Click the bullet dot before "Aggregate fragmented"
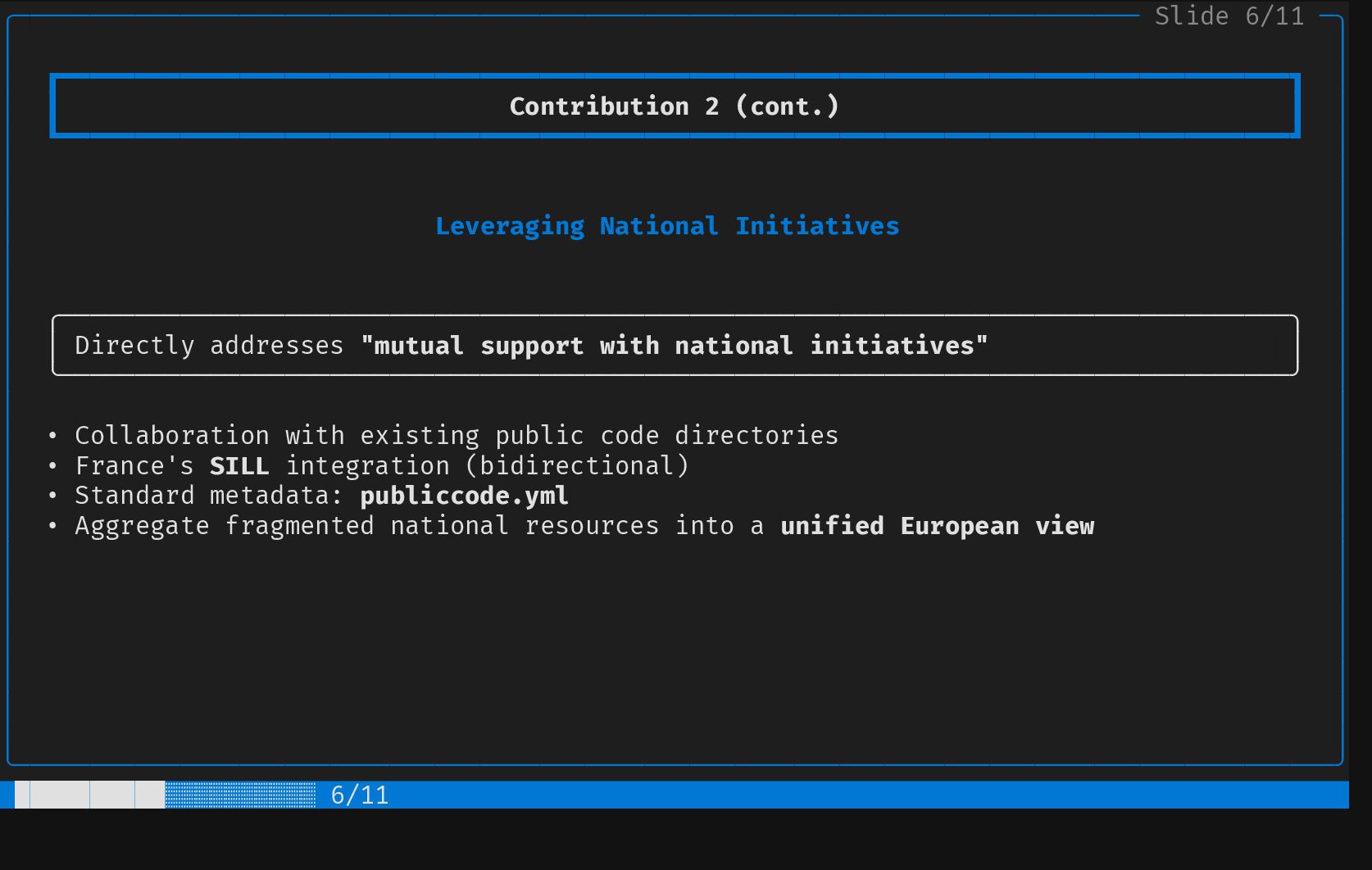 pyautogui.click(x=53, y=526)
